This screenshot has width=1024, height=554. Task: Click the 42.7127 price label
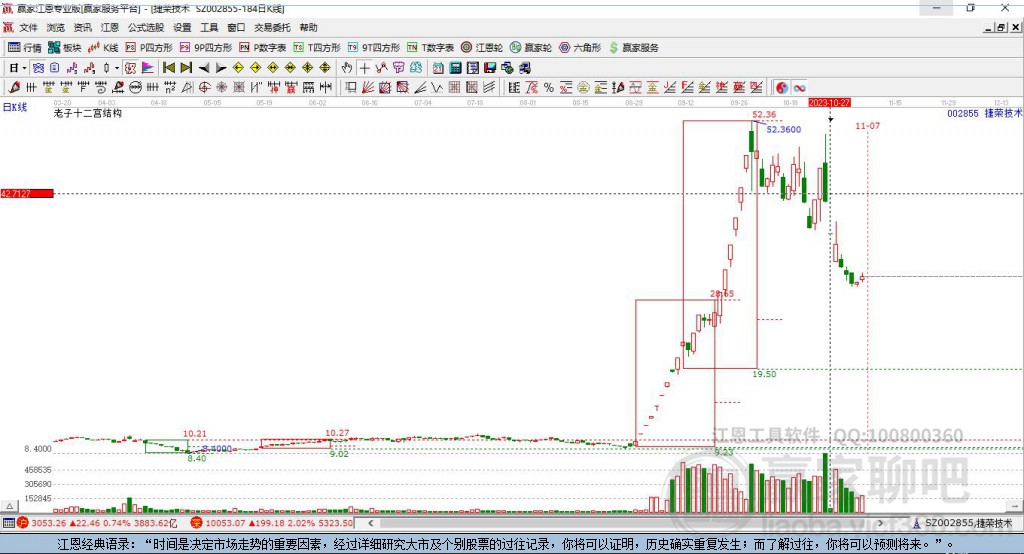27,193
